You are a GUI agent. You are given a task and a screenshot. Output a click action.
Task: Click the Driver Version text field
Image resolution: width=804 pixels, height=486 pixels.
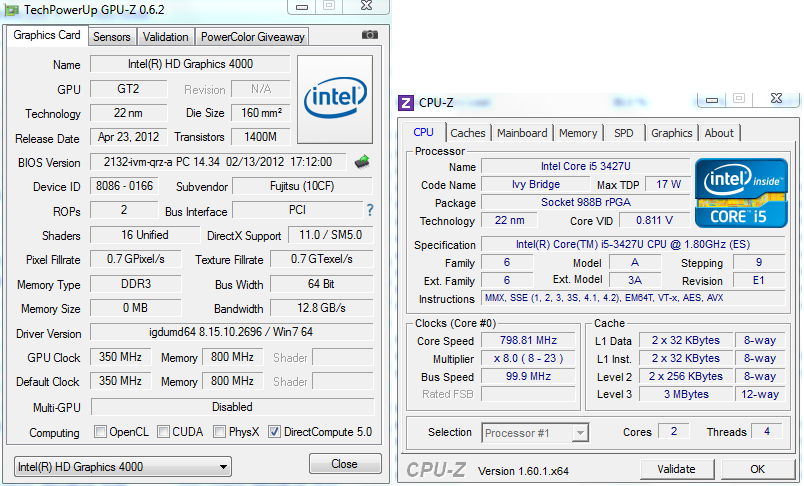point(231,332)
